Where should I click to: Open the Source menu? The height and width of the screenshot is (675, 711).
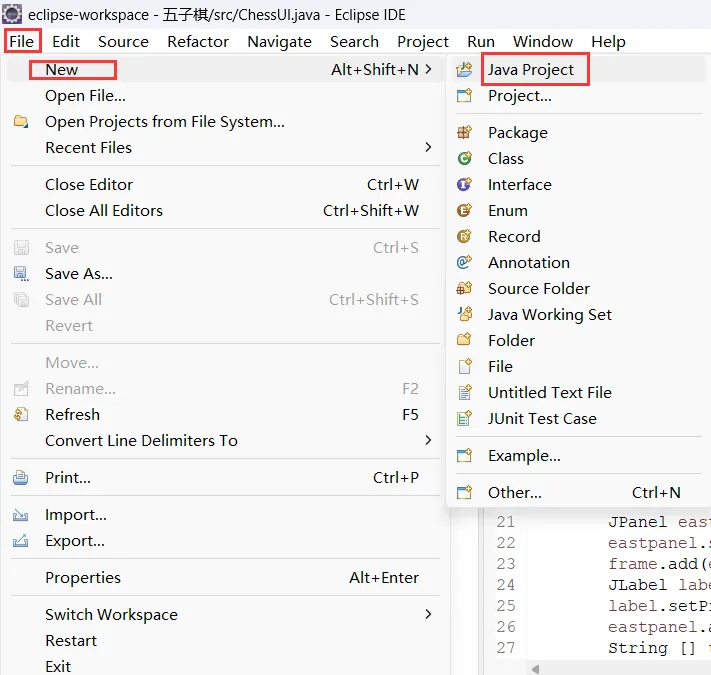(123, 41)
